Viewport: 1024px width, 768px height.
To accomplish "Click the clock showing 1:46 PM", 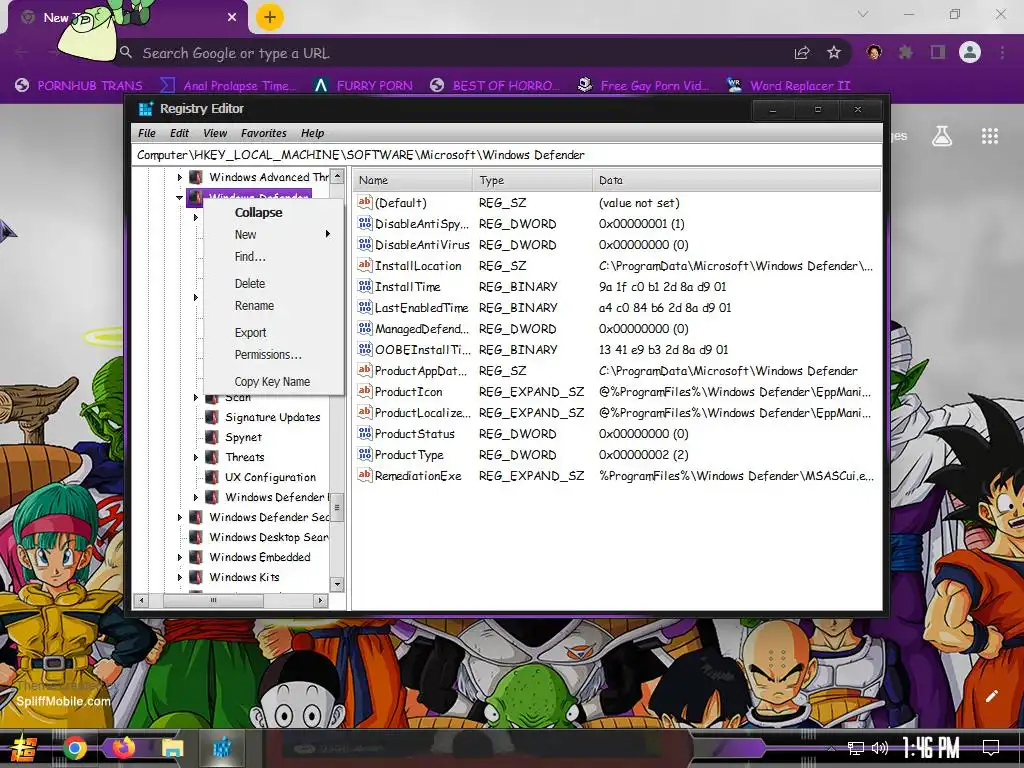I will (x=931, y=748).
